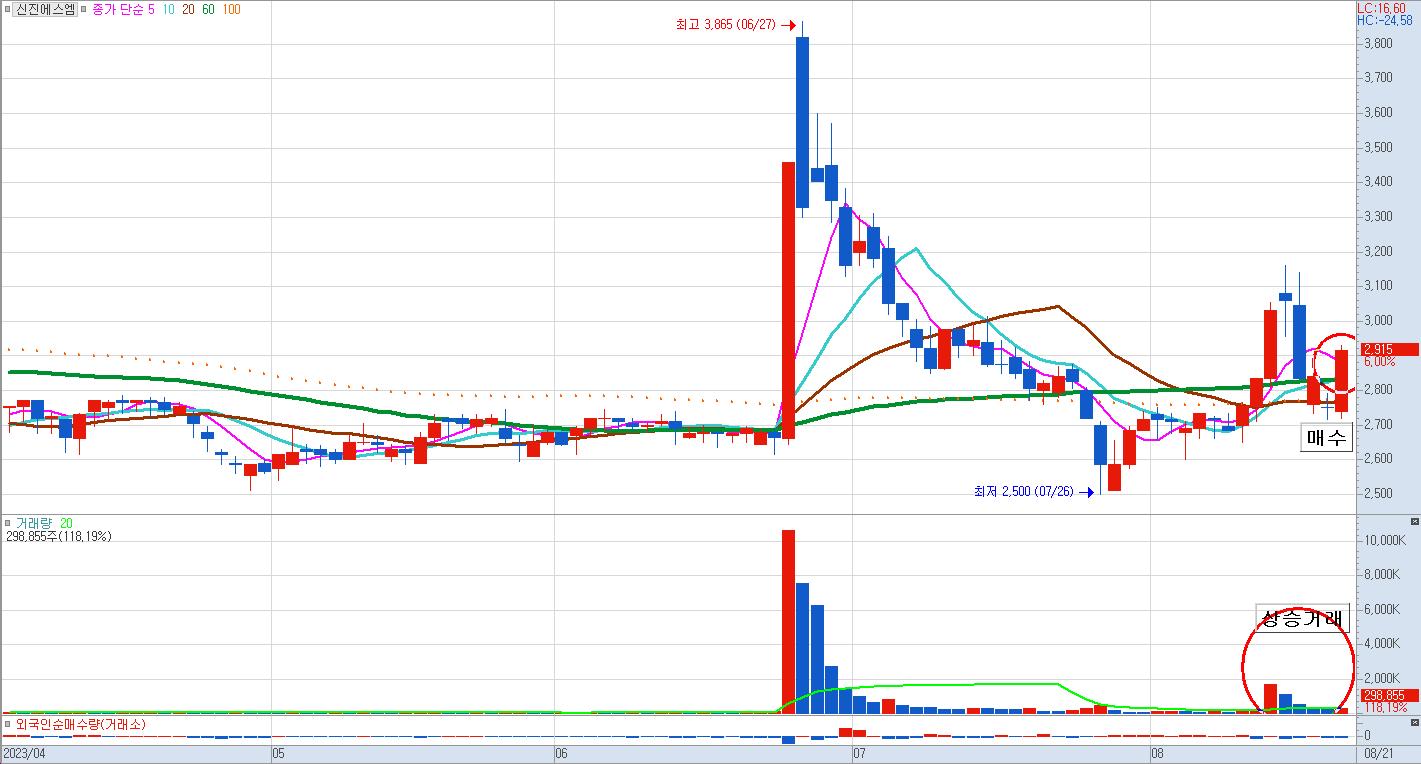The width and height of the screenshot is (1421, 764).
Task: Click the square marker beside 외국인순매수량(거래소)
Action: pyautogui.click(x=7, y=723)
